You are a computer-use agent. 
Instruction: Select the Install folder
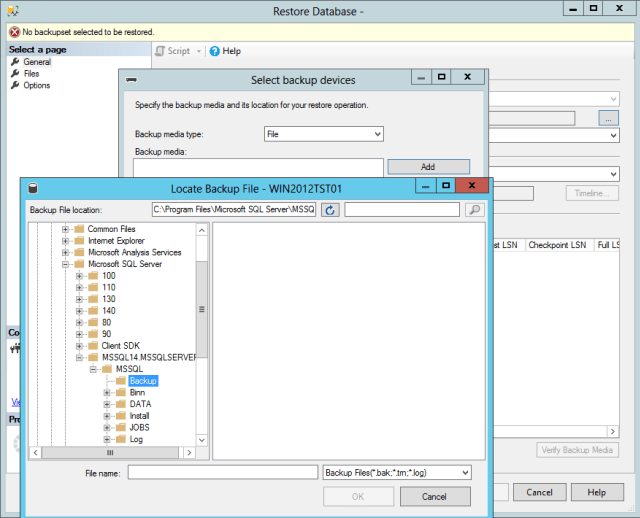[x=139, y=416]
